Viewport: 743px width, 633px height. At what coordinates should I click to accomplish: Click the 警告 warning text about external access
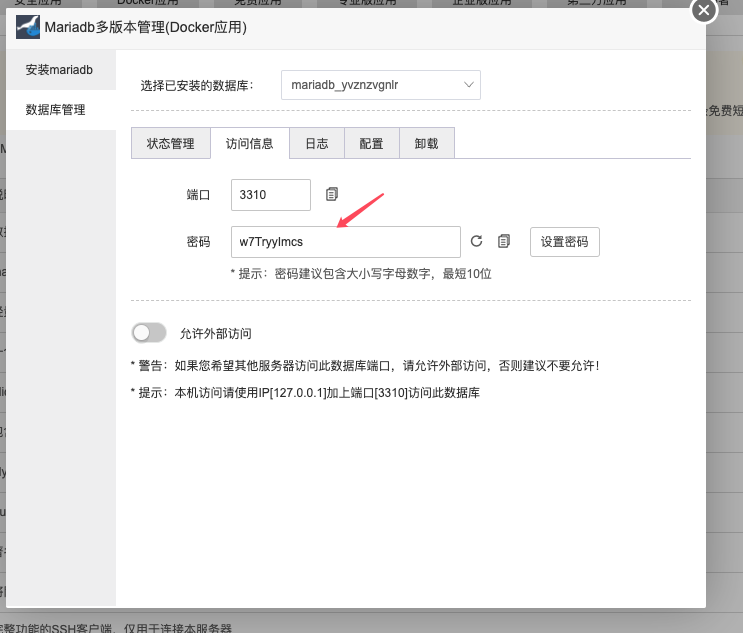[365, 365]
